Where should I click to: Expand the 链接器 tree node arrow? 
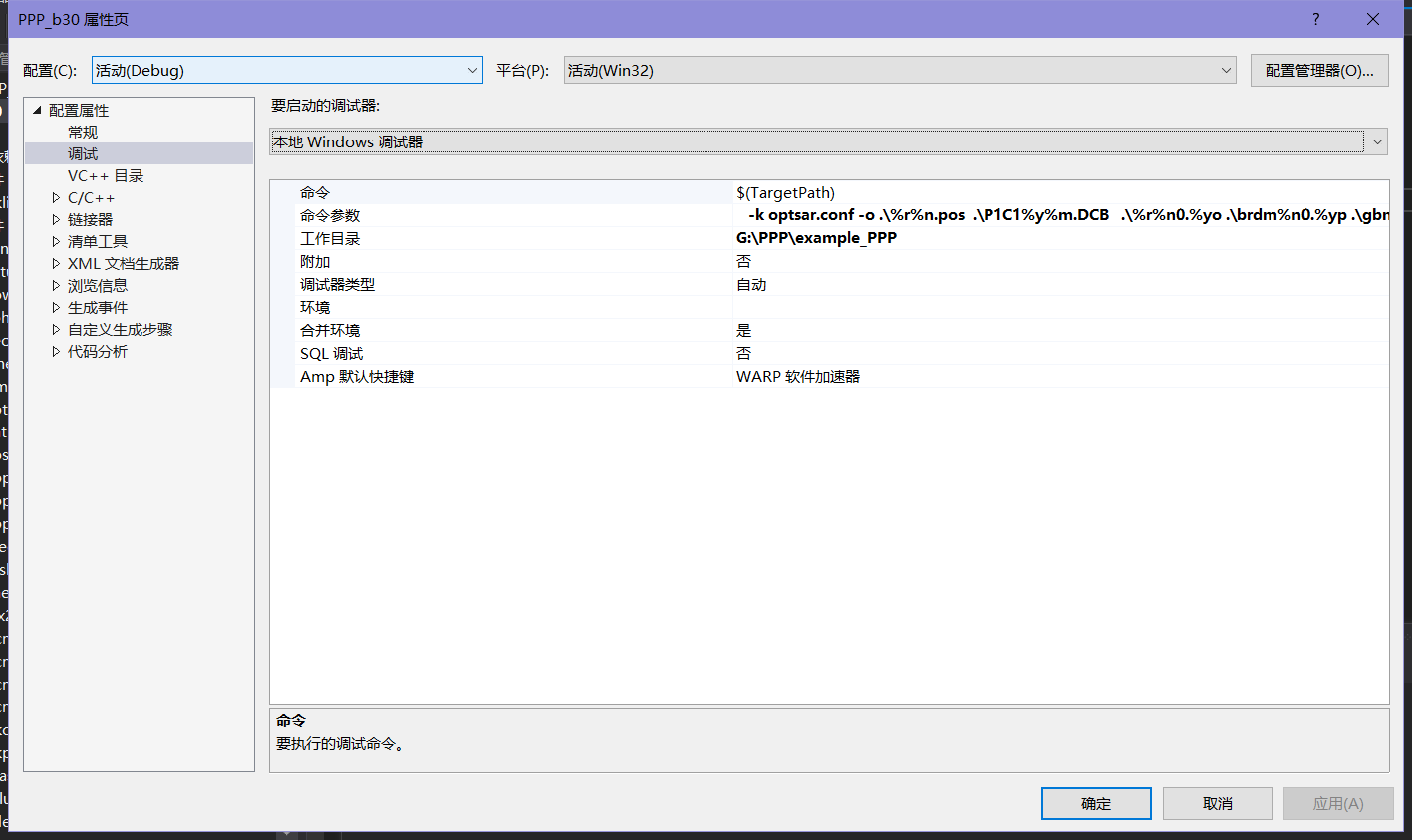56,219
